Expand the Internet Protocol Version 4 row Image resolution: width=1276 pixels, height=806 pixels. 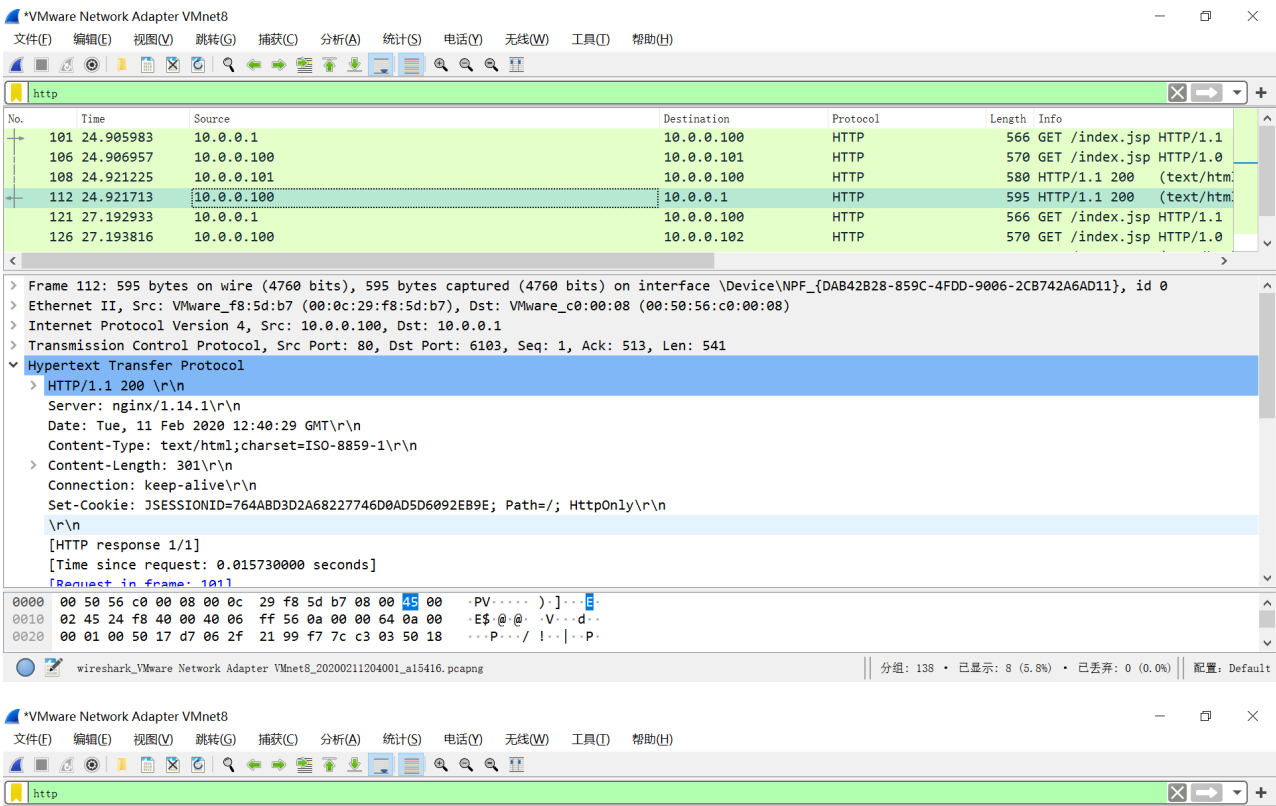[14, 326]
